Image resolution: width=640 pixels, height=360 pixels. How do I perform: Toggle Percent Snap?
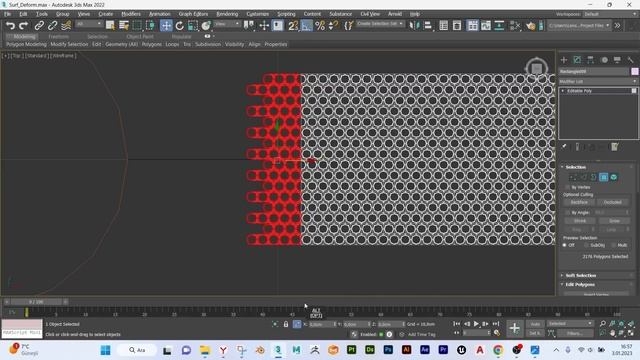(x=320, y=26)
